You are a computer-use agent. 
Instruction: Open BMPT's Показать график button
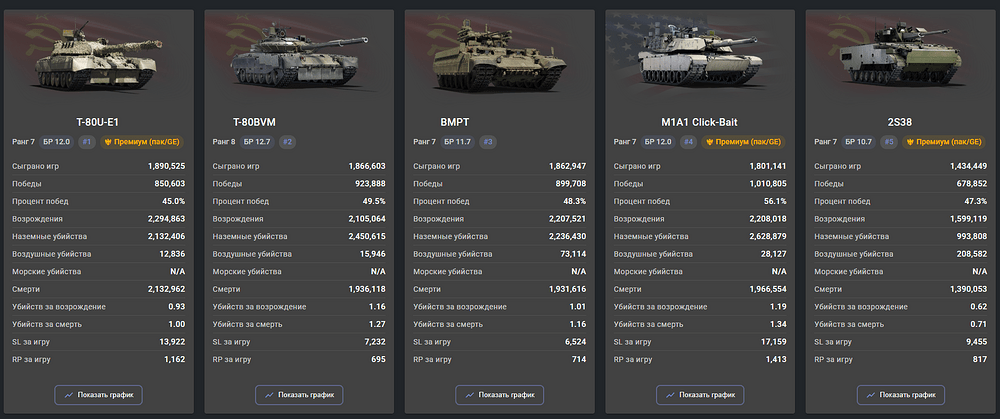click(x=499, y=395)
